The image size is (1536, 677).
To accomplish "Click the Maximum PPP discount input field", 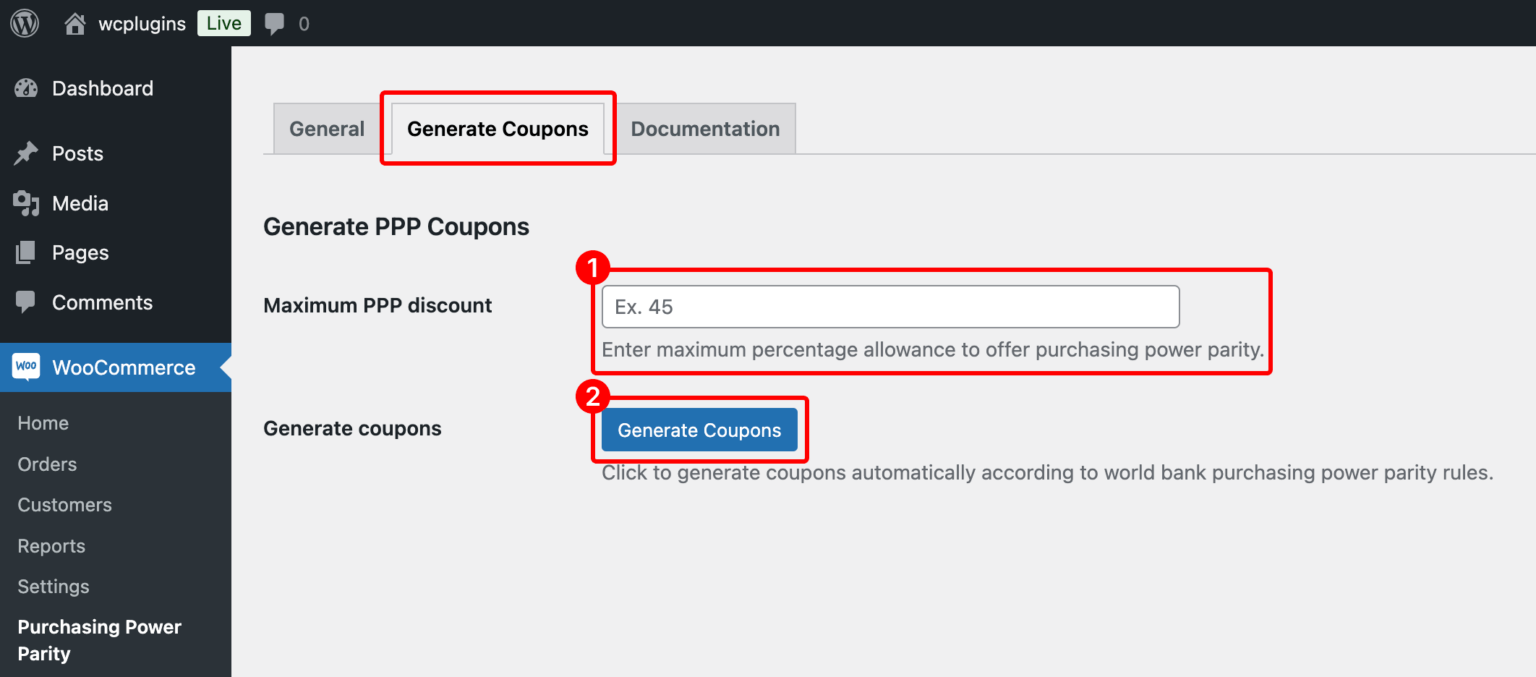I will 889,306.
